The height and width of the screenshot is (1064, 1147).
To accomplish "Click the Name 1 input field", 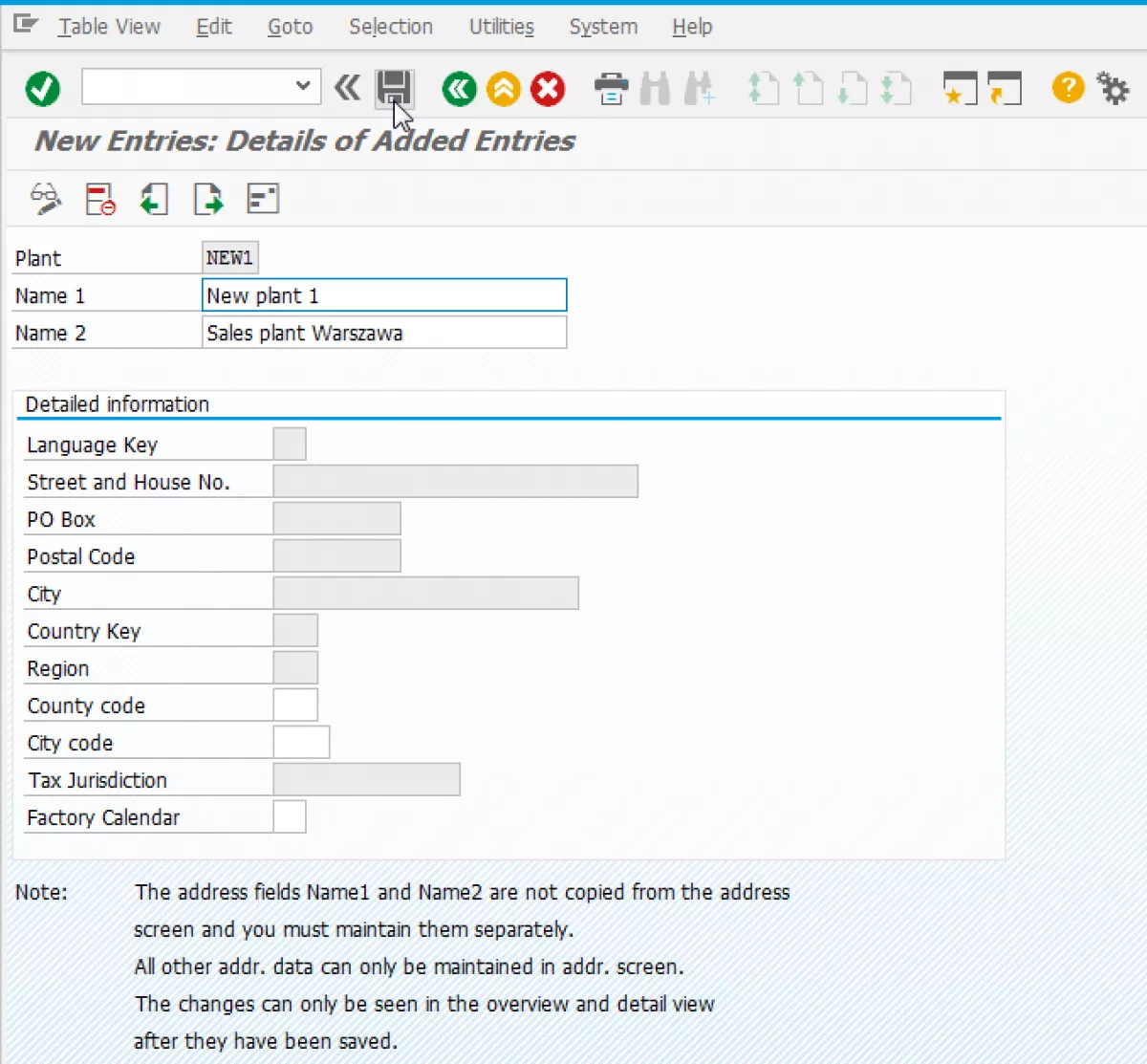I will pos(384,295).
